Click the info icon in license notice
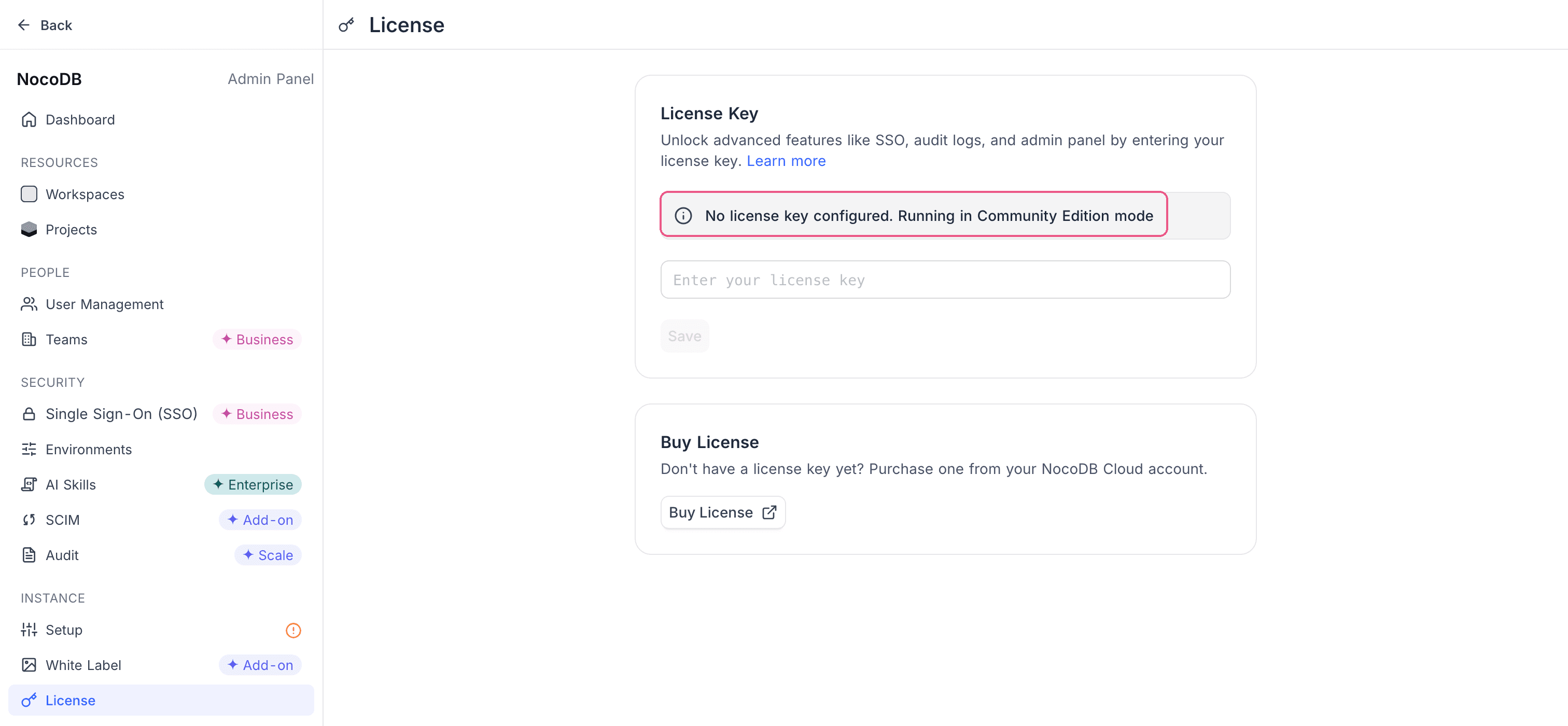The width and height of the screenshot is (1568, 726). (x=683, y=215)
